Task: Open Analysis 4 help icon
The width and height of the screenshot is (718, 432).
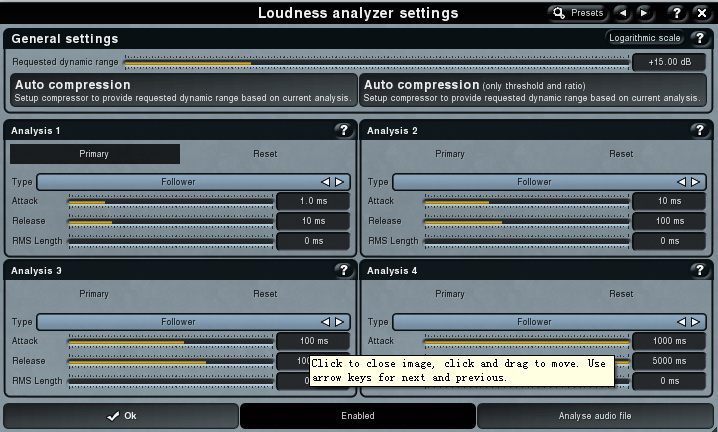Action: (x=699, y=270)
